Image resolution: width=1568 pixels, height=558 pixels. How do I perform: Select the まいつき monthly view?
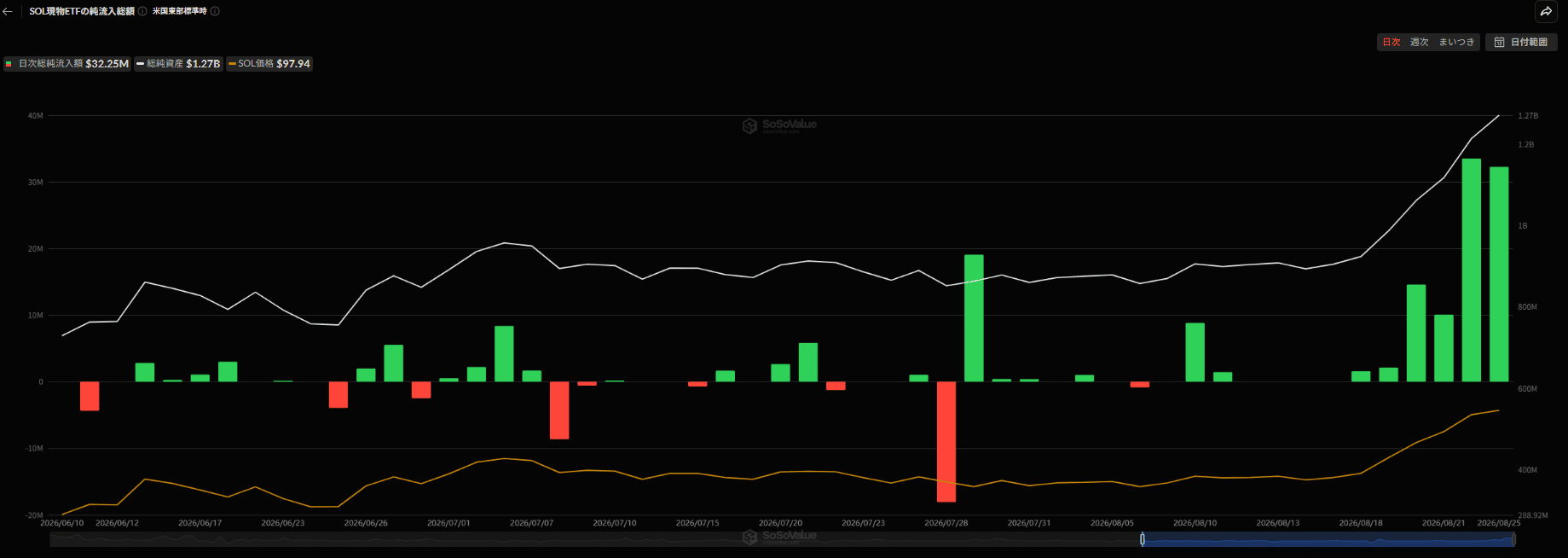click(1456, 42)
